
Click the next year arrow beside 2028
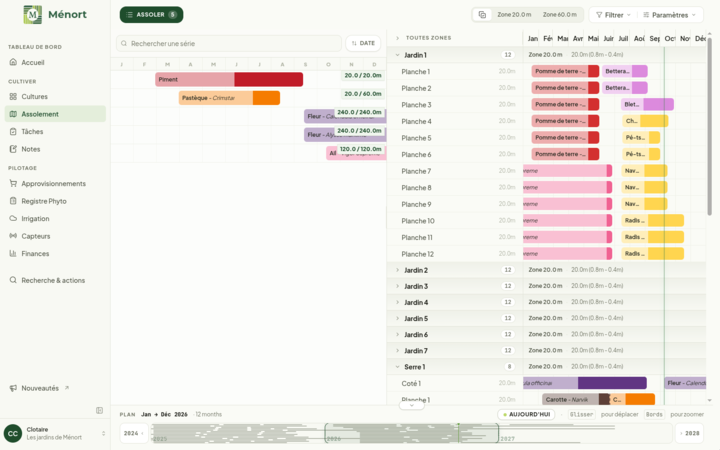pyautogui.click(x=681, y=433)
